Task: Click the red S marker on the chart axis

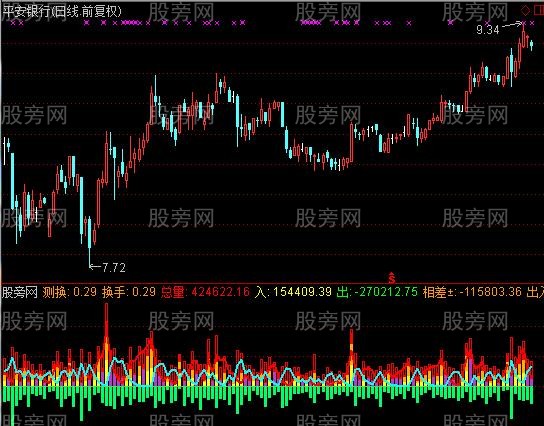Action: tap(392, 278)
